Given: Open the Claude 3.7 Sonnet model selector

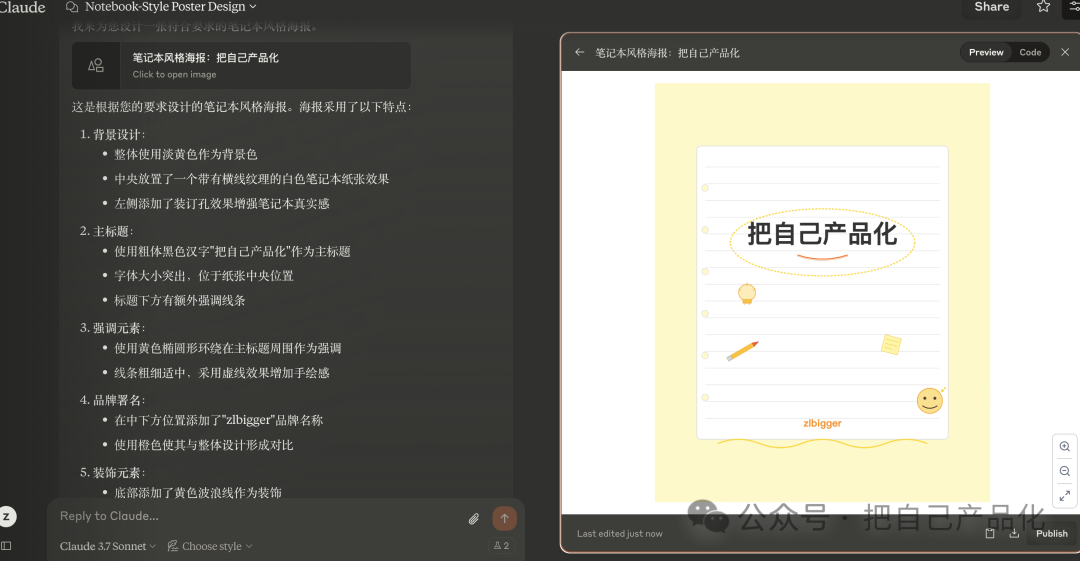Looking at the screenshot, I should (107, 546).
